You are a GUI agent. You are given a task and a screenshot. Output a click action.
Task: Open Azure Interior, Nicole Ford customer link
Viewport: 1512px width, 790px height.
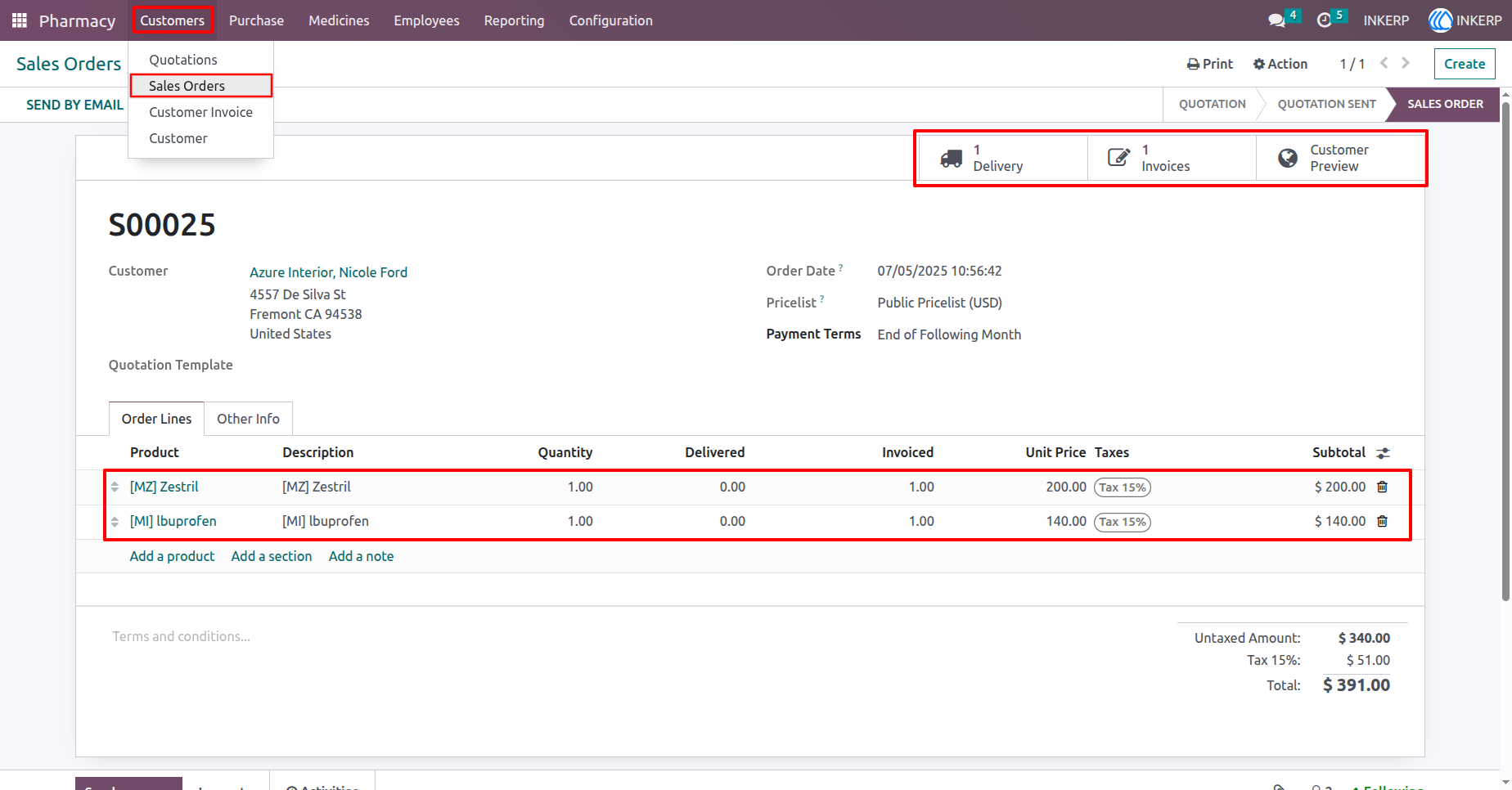pos(328,272)
